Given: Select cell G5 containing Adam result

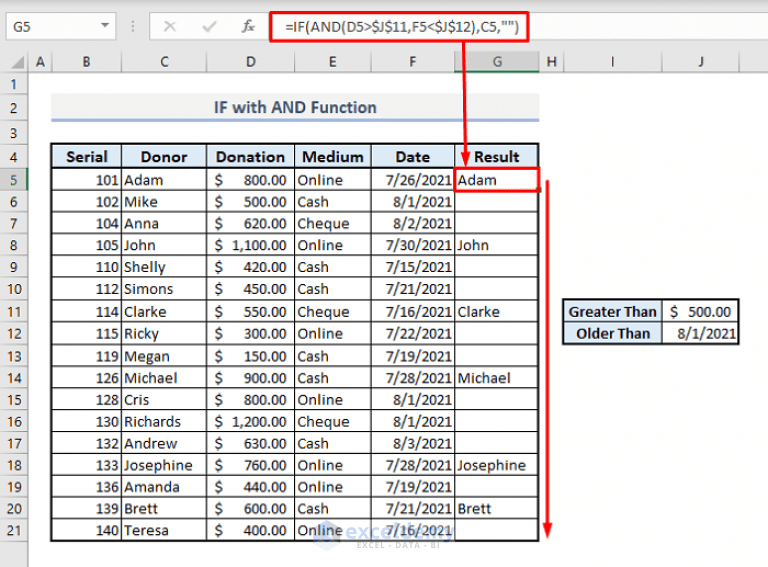Looking at the screenshot, I should [x=497, y=180].
